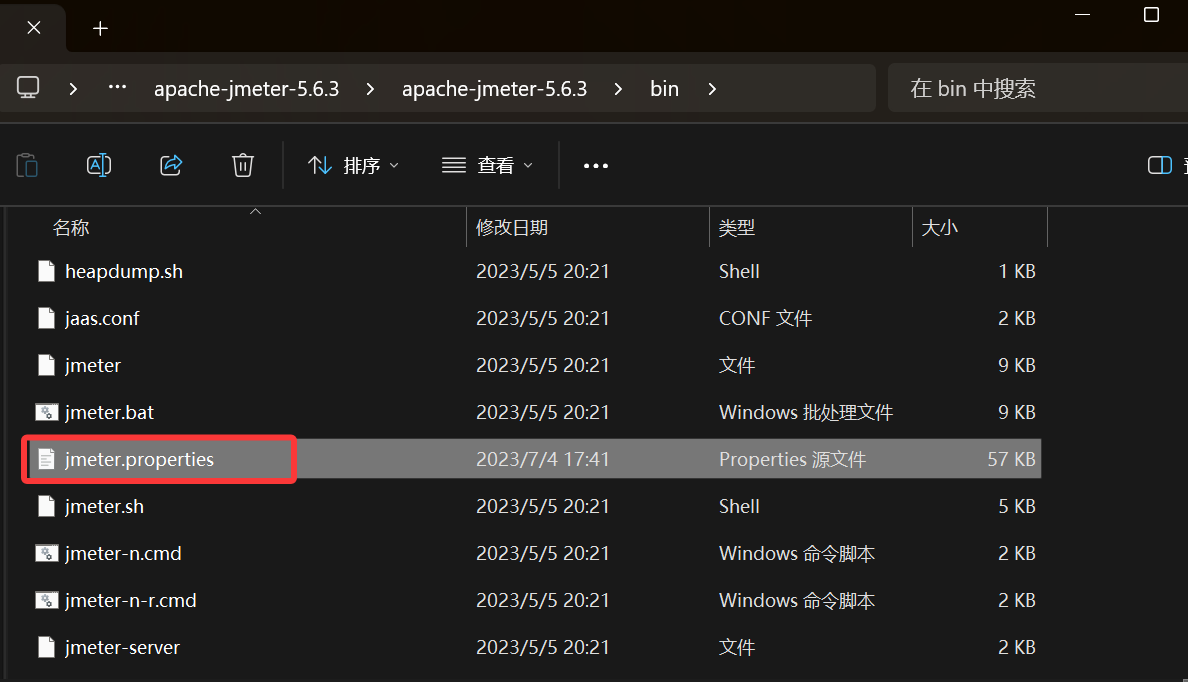Go to second apache-jmeter-5.6.3 breadcrumb
The height and width of the screenshot is (682, 1188).
[x=494, y=89]
